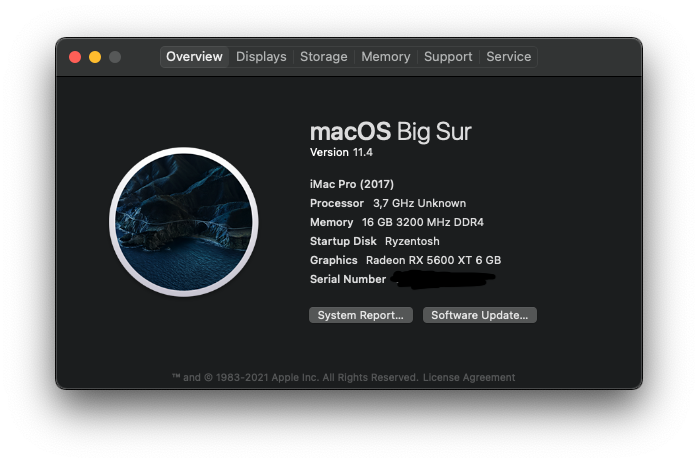Viewport: 698px width, 463px height.
Task: Click the Processor 3,7 GHz Unknown line
Action: [x=388, y=203]
